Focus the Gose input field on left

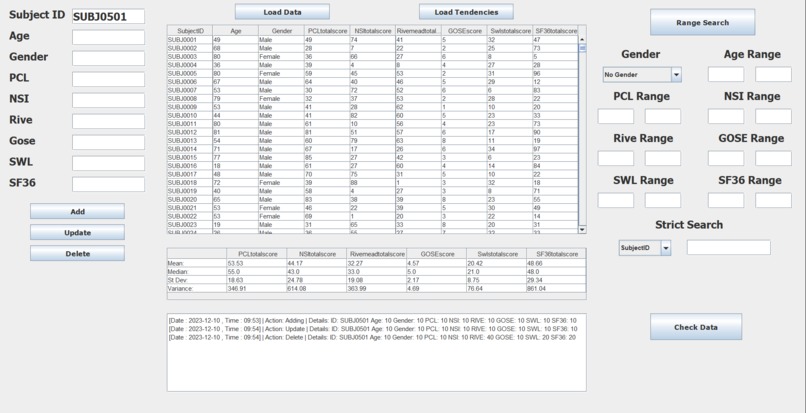(x=108, y=142)
